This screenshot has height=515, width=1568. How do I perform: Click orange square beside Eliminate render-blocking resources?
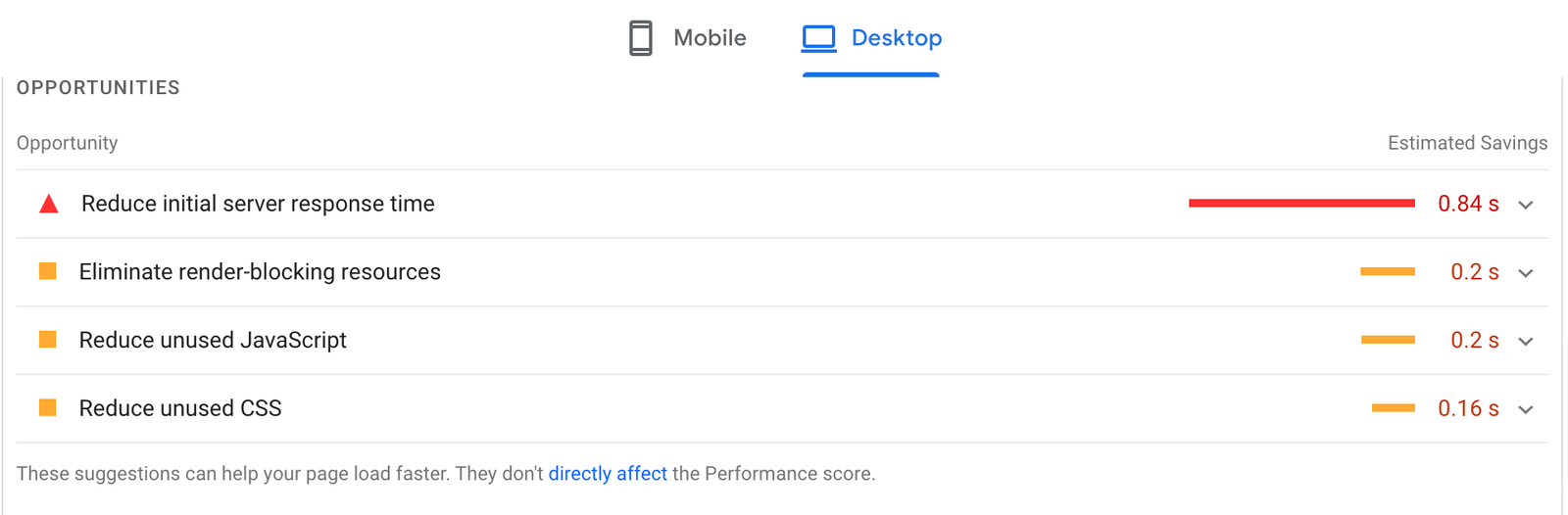click(47, 271)
